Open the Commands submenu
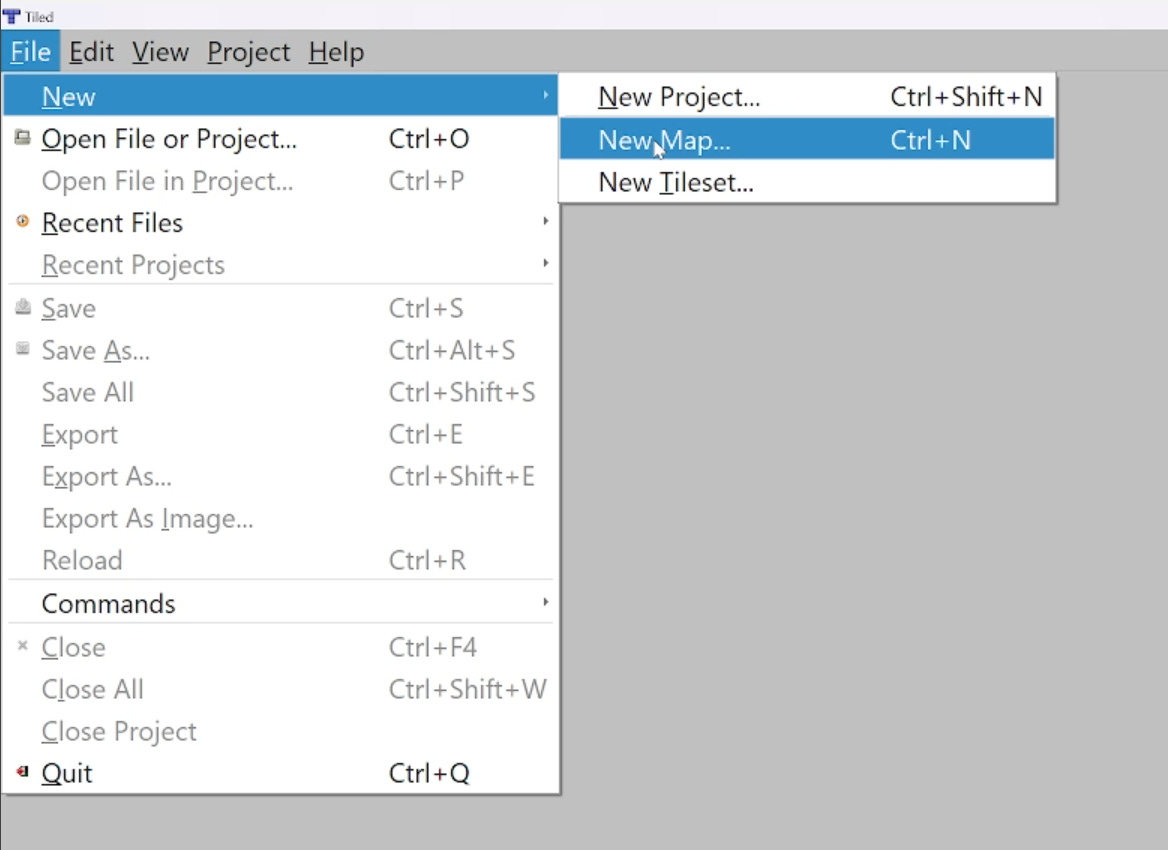The width and height of the screenshot is (1168, 850). tap(545, 602)
